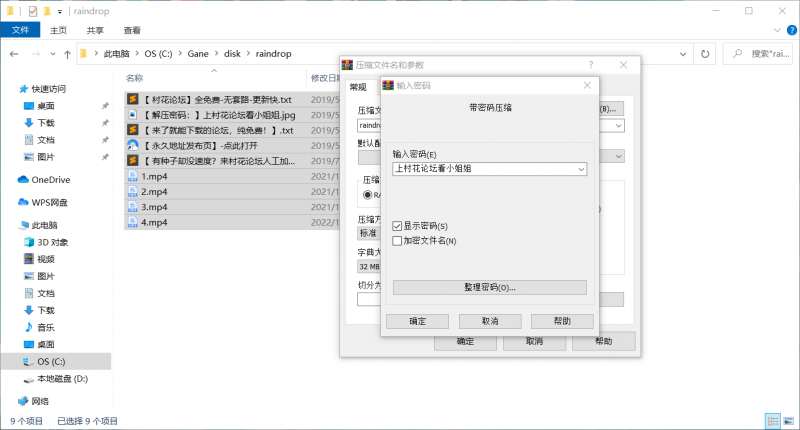800x430 pixels.
Task: Expand the 快速访问 tree node
Action: [x=10, y=88]
